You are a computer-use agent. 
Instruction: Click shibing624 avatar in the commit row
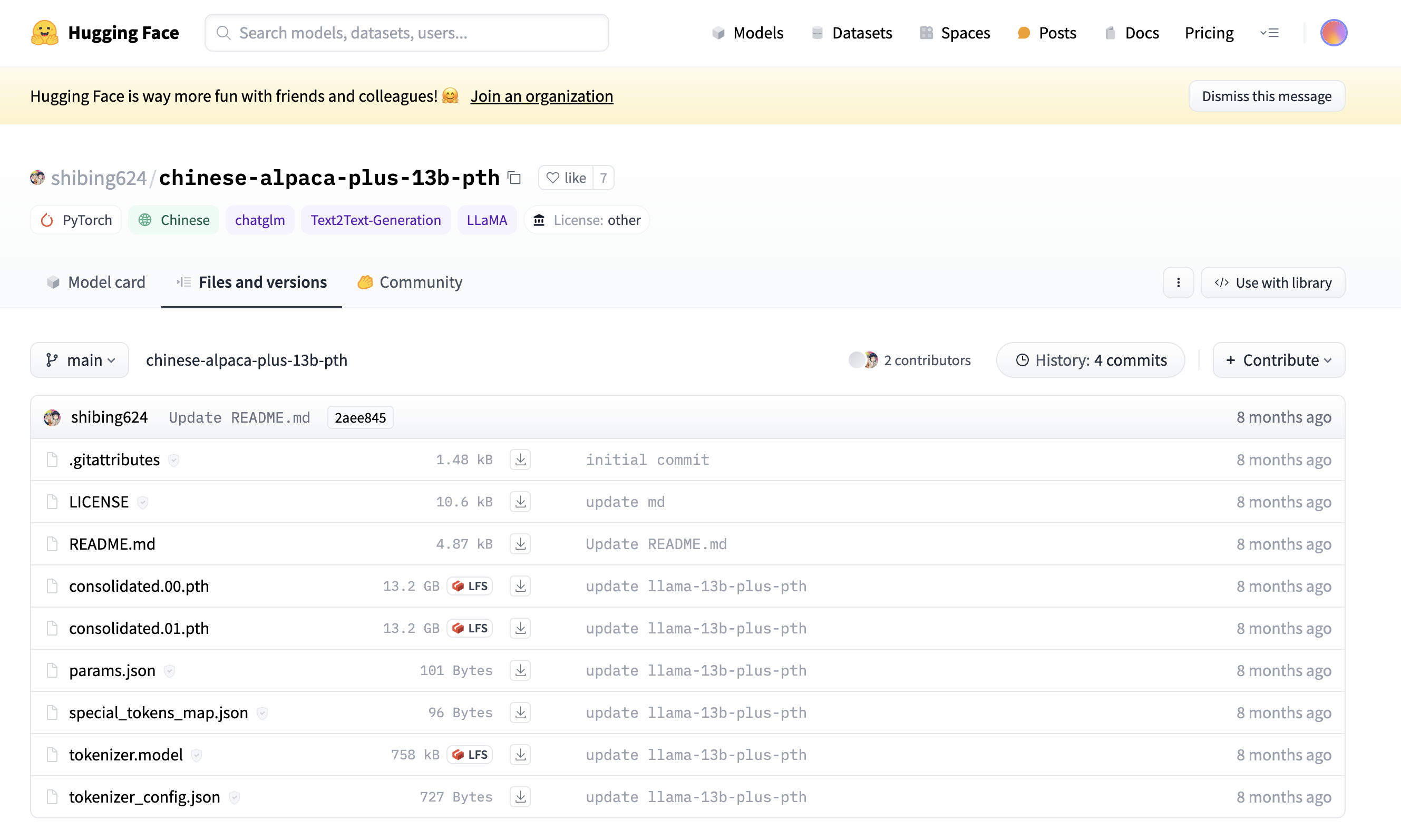point(52,418)
